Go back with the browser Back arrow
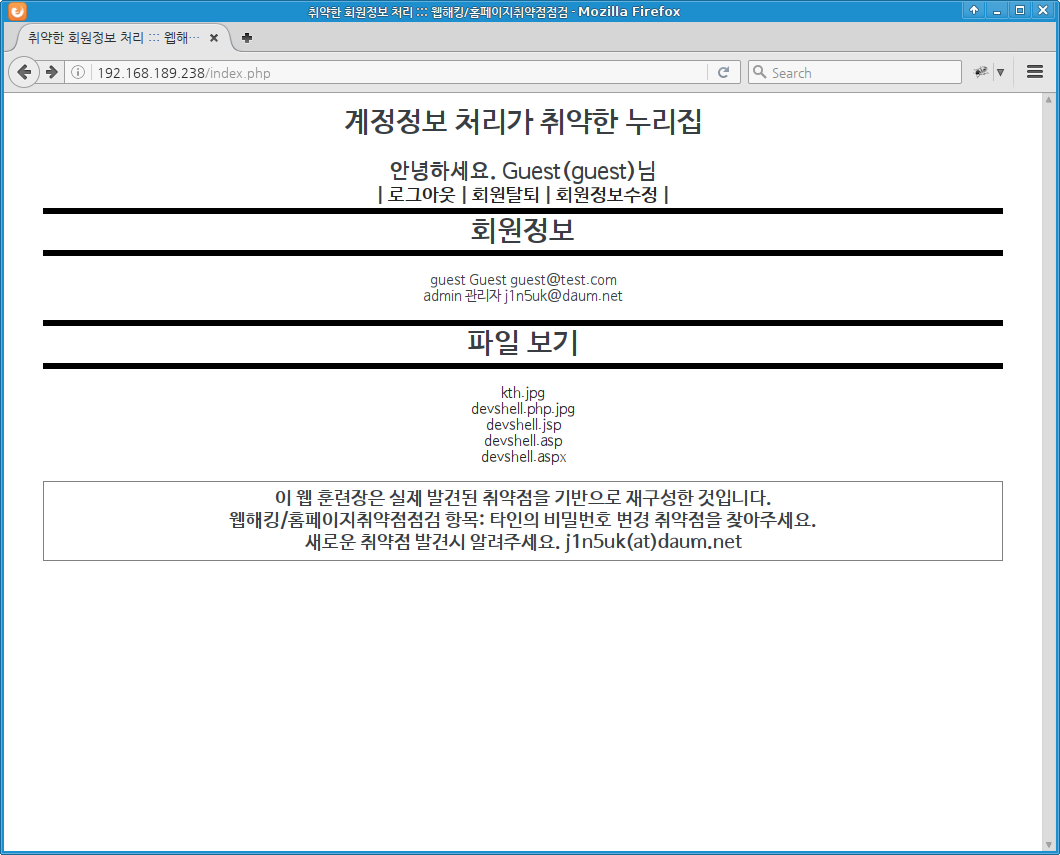 [x=24, y=72]
